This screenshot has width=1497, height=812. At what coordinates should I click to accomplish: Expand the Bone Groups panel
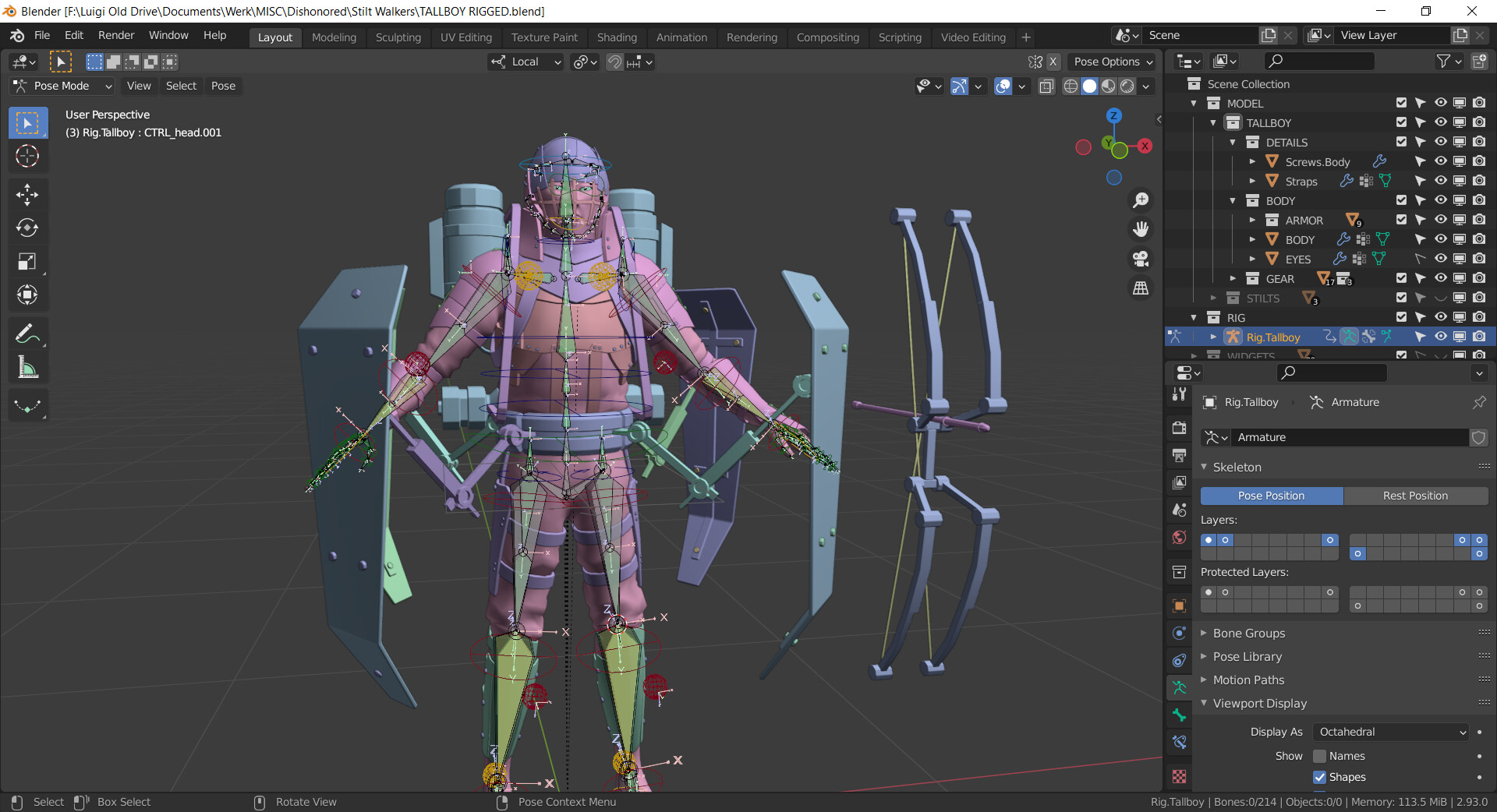click(1249, 634)
